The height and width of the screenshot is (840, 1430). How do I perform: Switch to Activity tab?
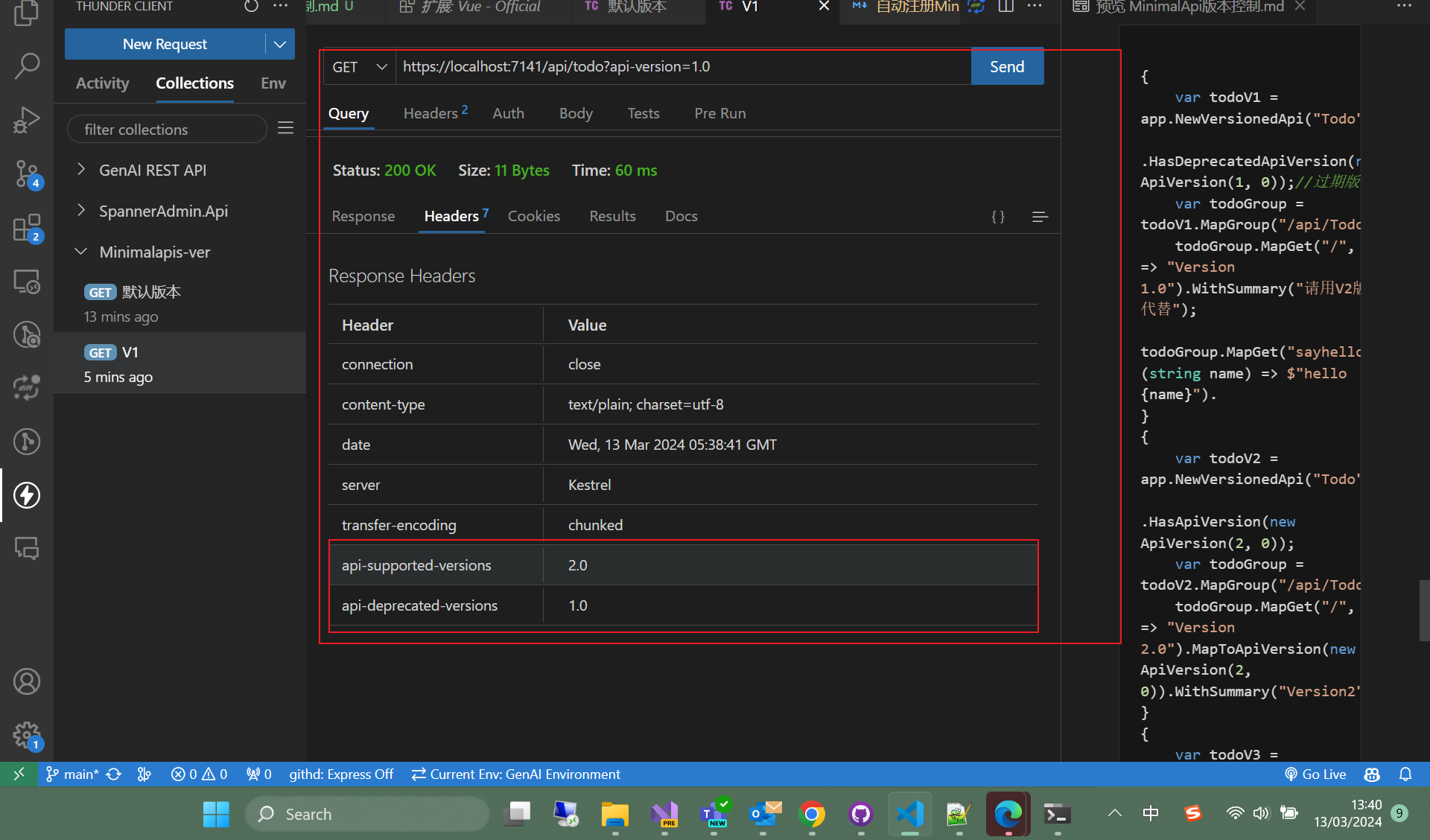click(x=102, y=83)
